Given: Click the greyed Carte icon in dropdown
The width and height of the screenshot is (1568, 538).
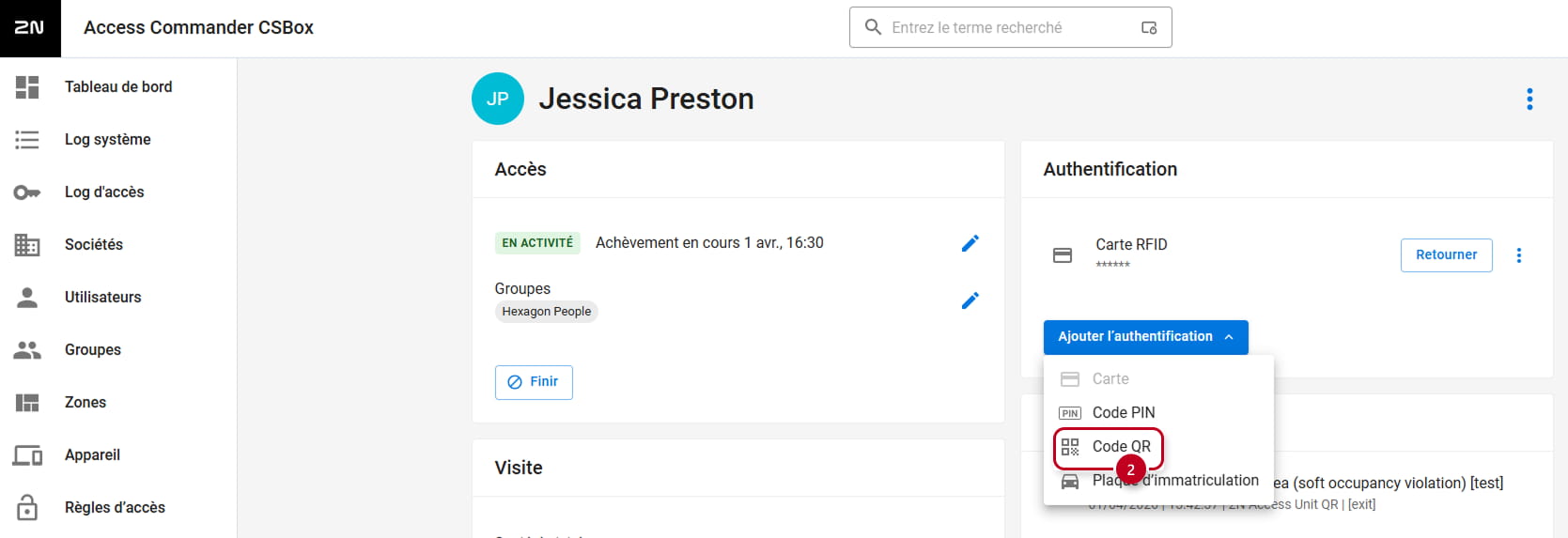Looking at the screenshot, I should [x=1070, y=379].
